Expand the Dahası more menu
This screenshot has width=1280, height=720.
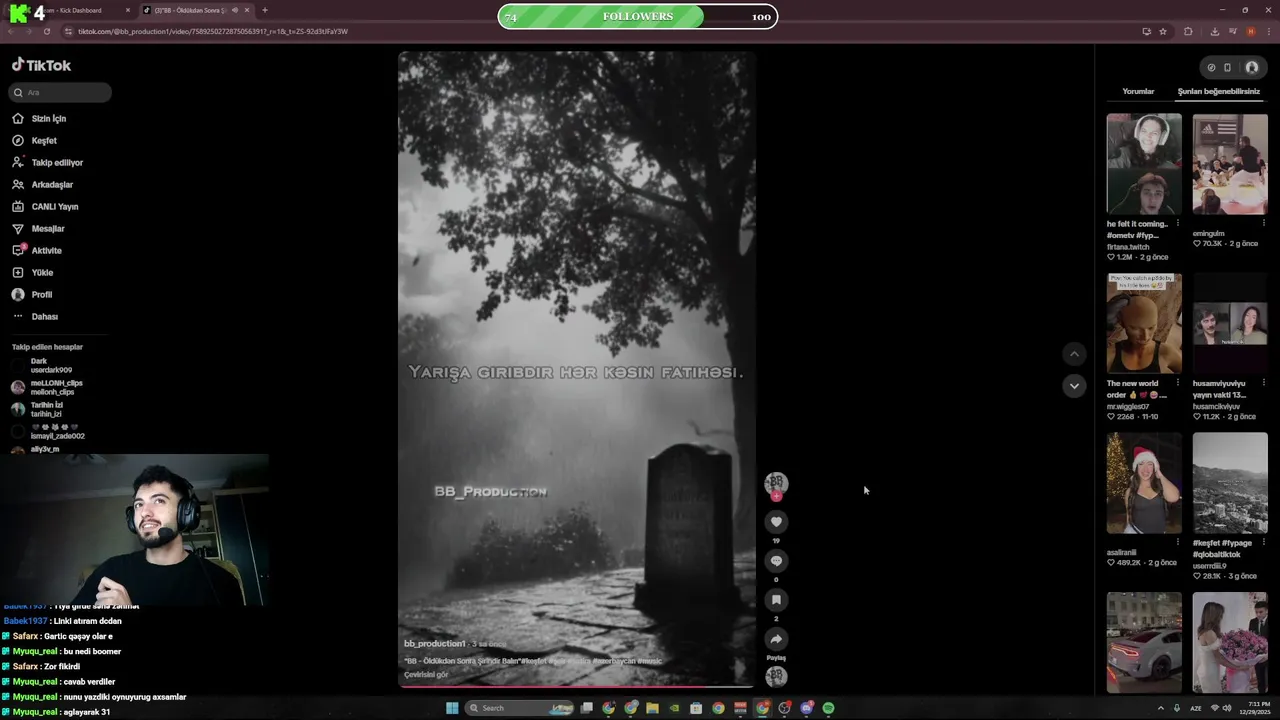(x=35, y=317)
